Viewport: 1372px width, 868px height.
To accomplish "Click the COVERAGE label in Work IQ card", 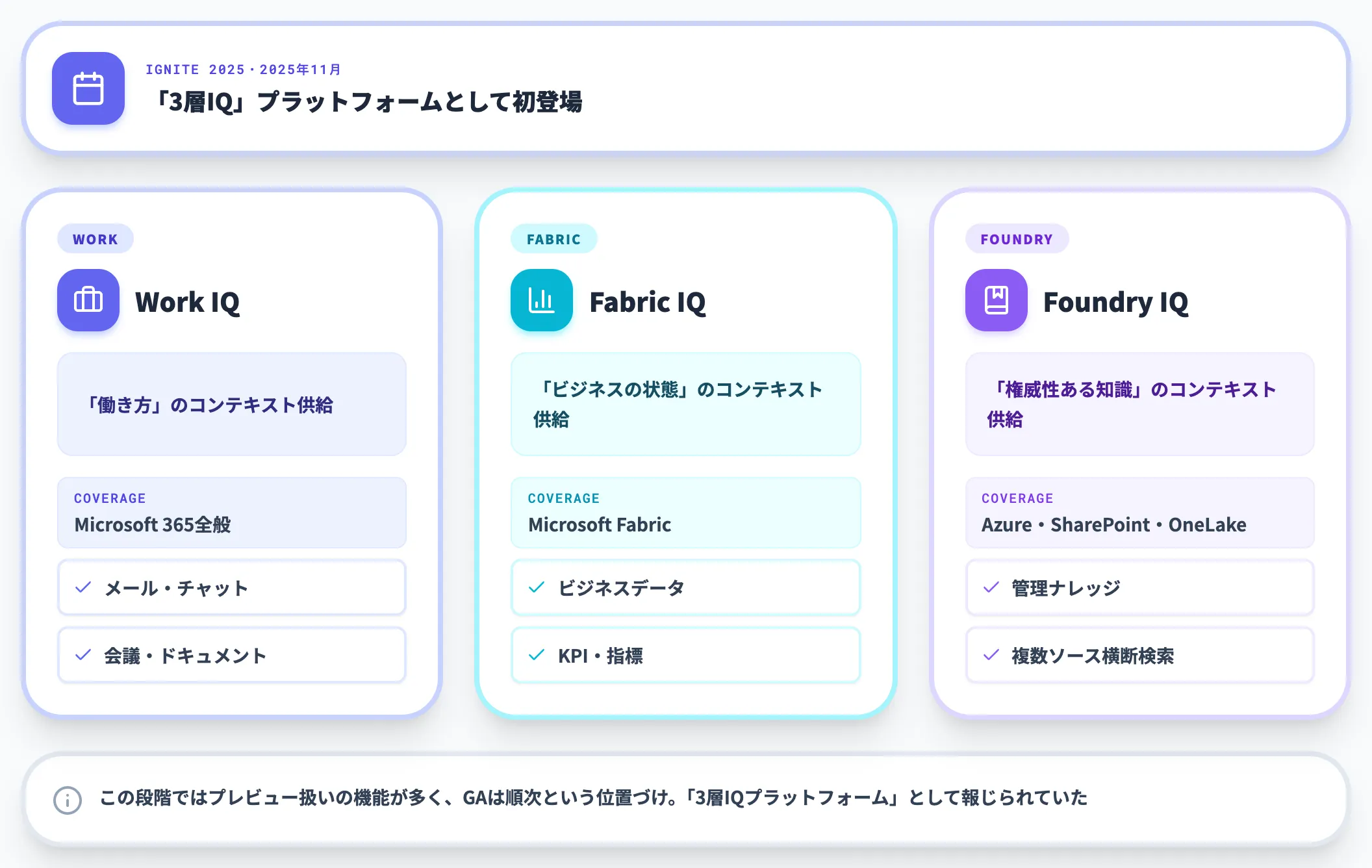I will click(110, 498).
